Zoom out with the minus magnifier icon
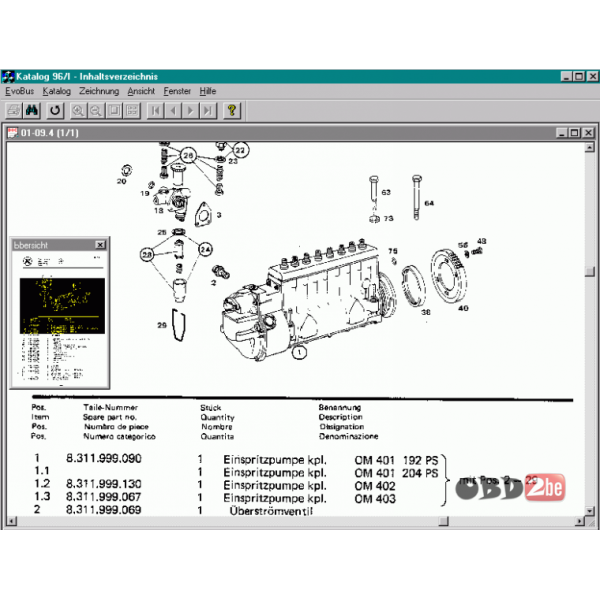The width and height of the screenshot is (600, 600). tap(96, 111)
